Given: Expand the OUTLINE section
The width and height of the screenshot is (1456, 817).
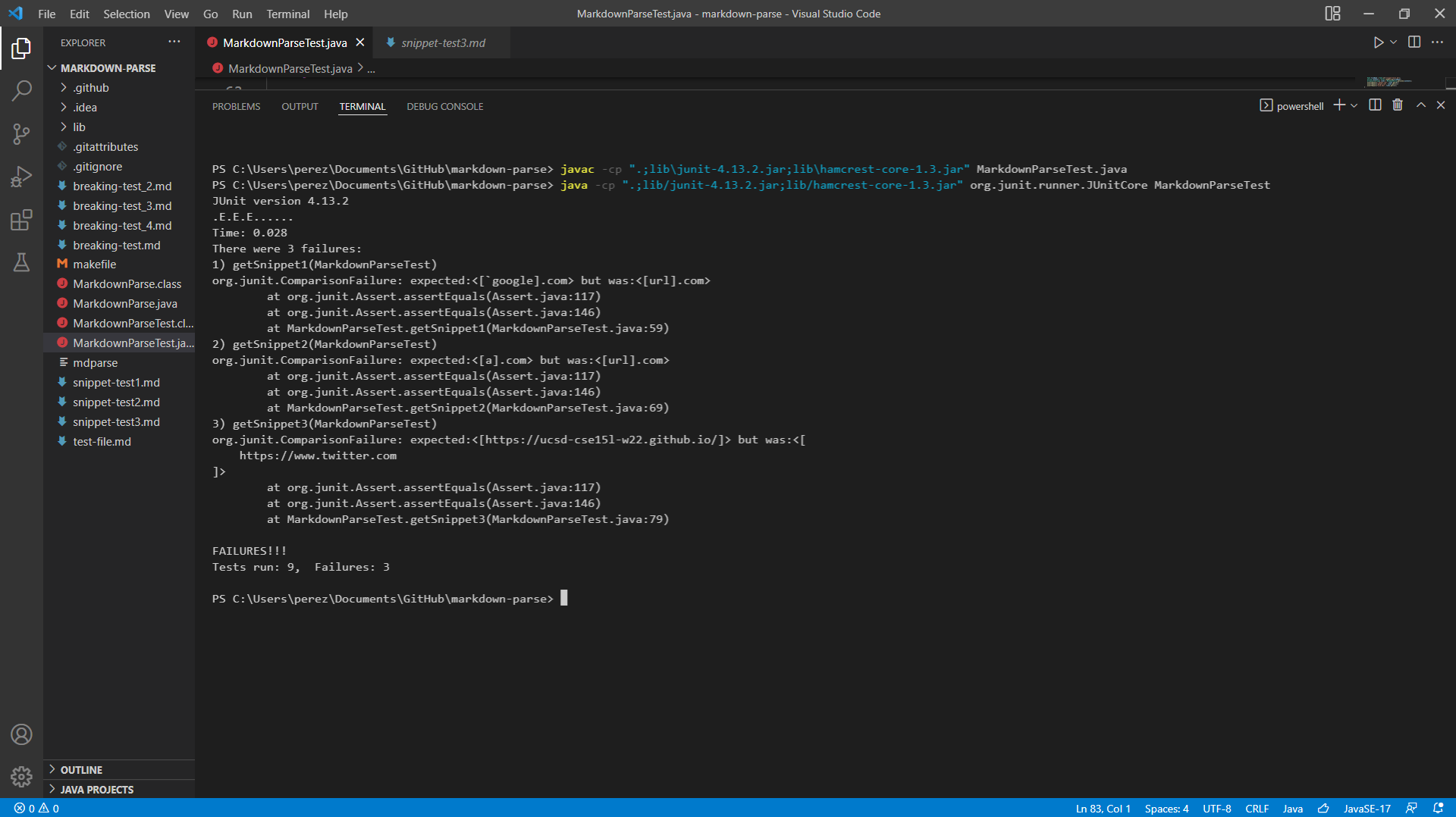Looking at the screenshot, I should pyautogui.click(x=81, y=770).
